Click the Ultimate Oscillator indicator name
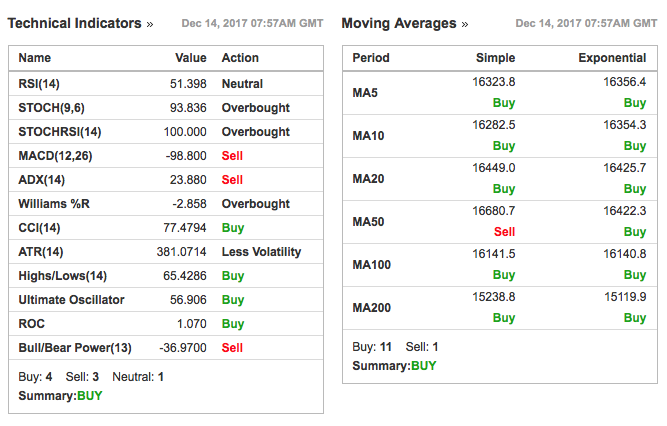The width and height of the screenshot is (667, 426). (x=70, y=300)
